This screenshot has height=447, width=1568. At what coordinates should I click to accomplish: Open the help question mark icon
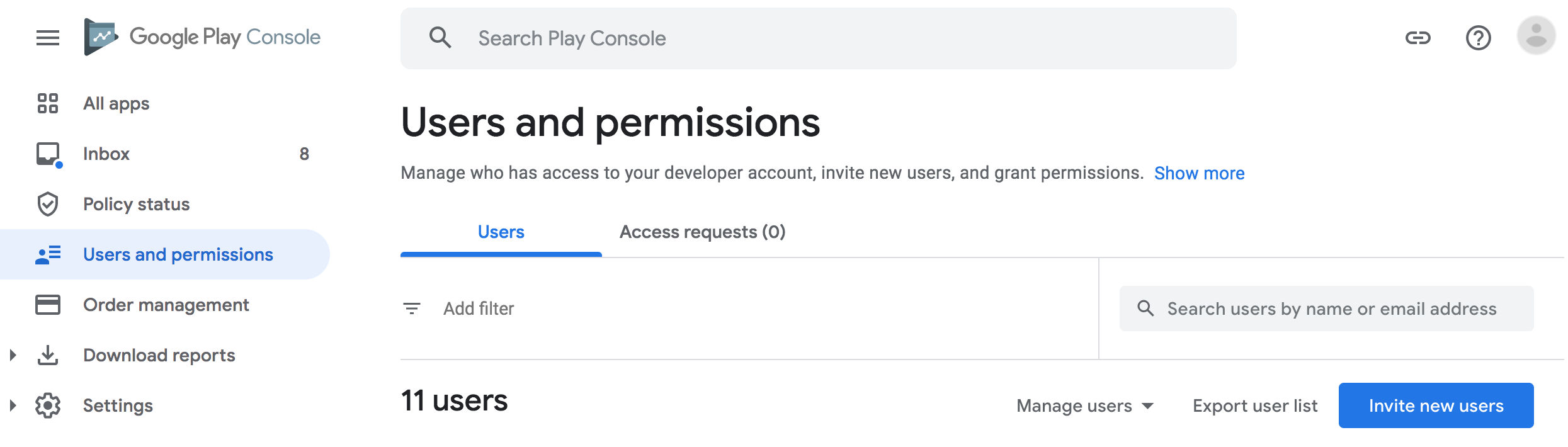coord(1478,38)
